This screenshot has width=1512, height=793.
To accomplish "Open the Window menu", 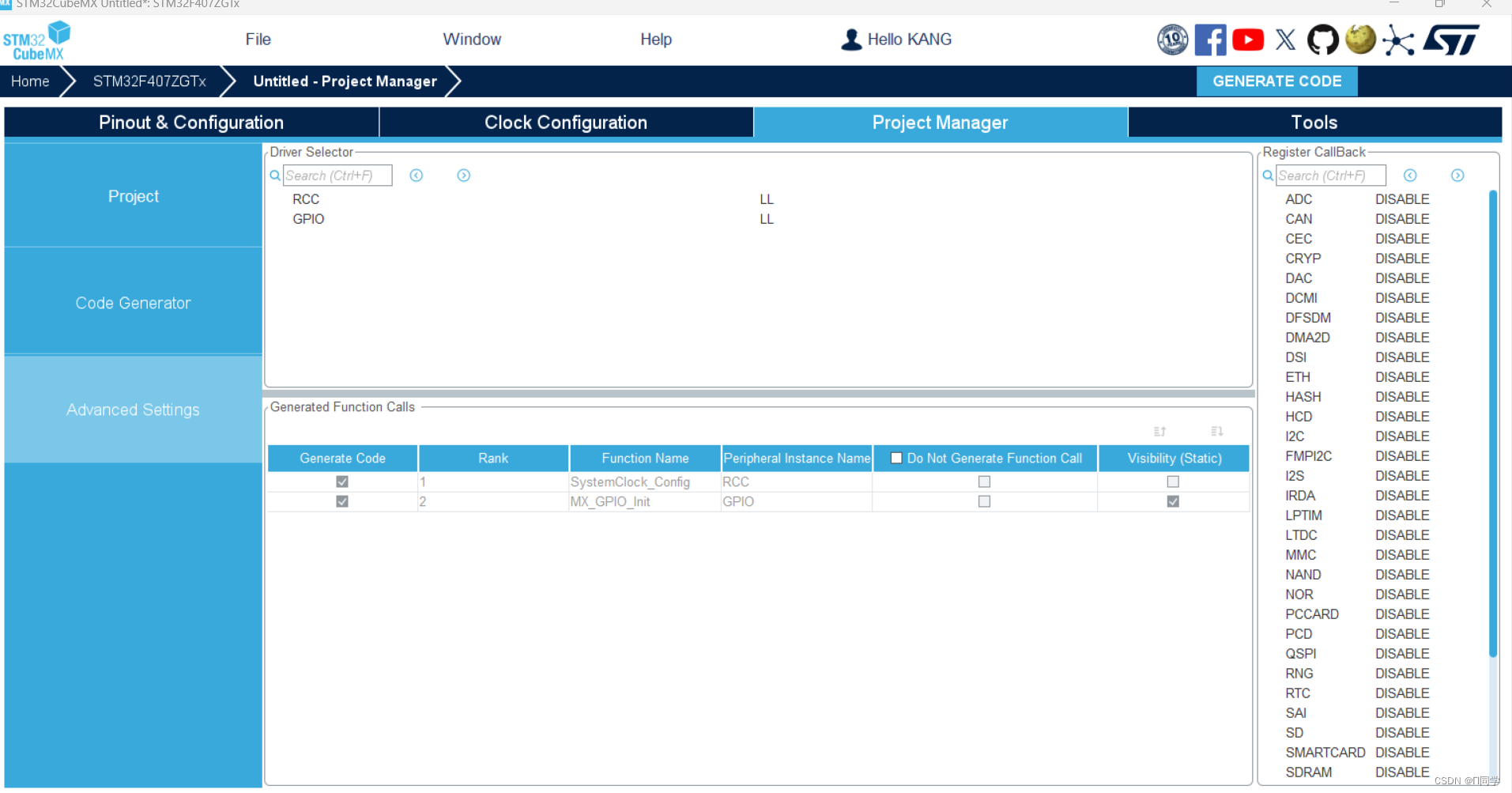I will point(472,40).
